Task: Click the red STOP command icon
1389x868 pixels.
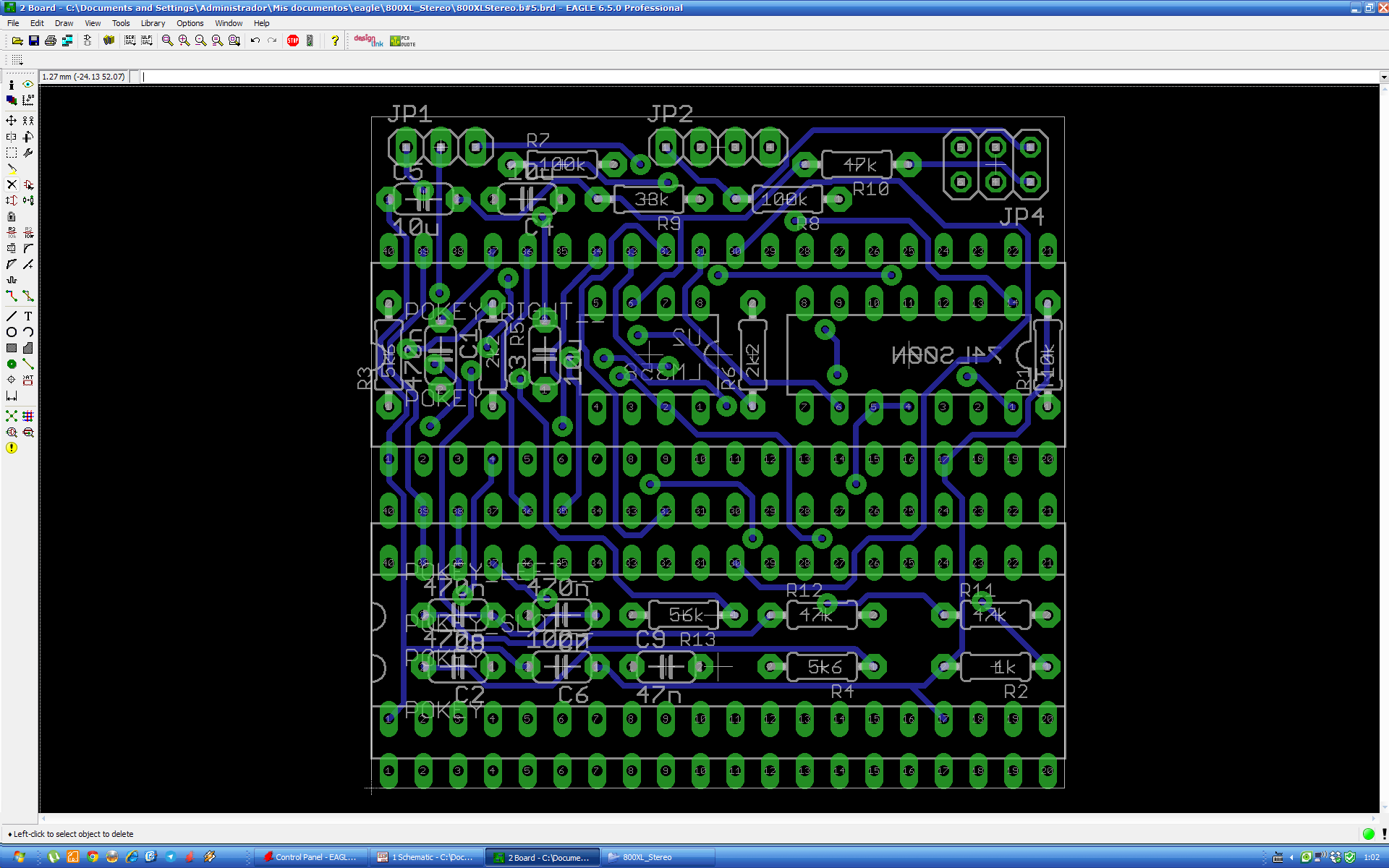Action: 293,41
